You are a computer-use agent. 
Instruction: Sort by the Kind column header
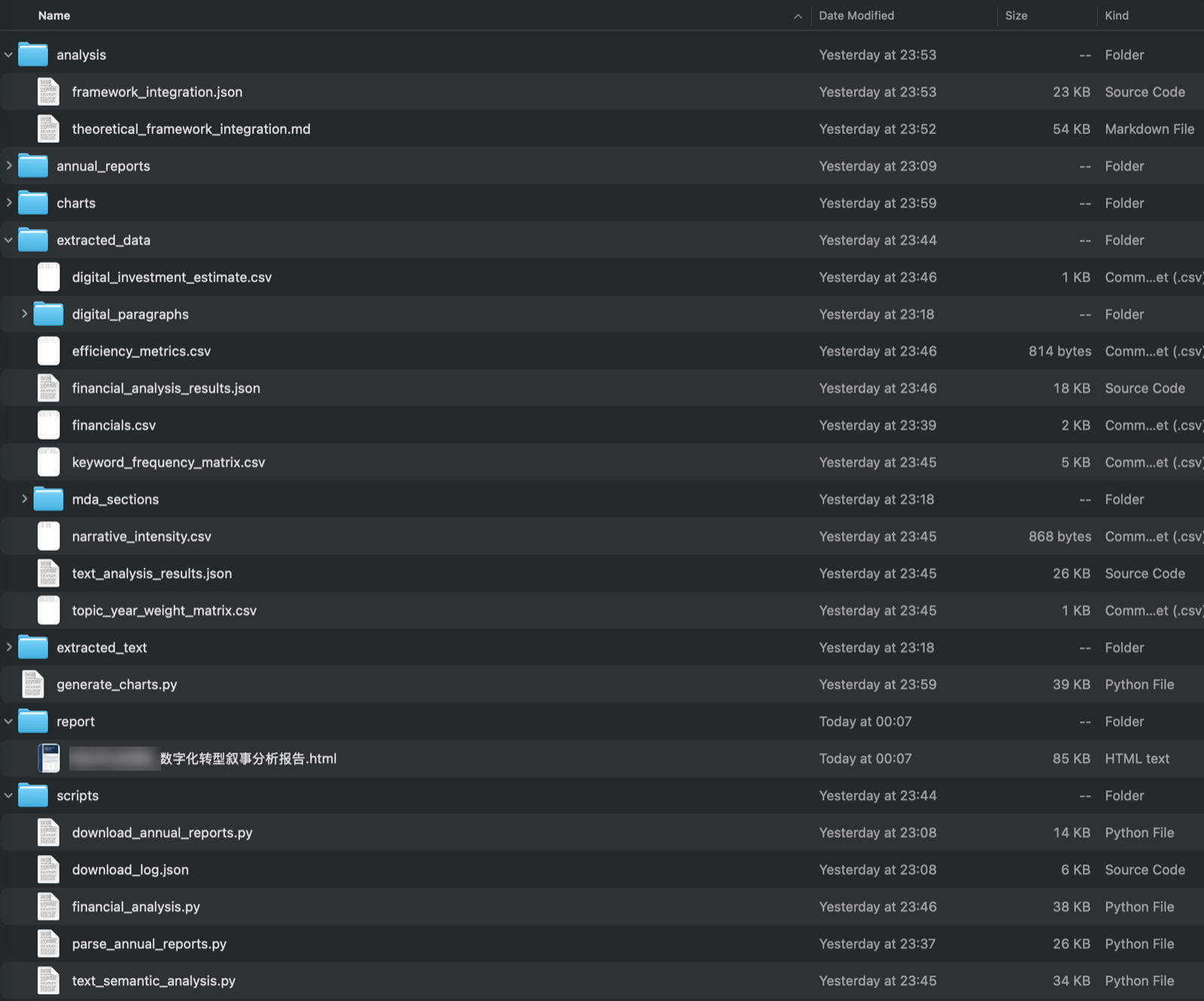pos(1117,15)
